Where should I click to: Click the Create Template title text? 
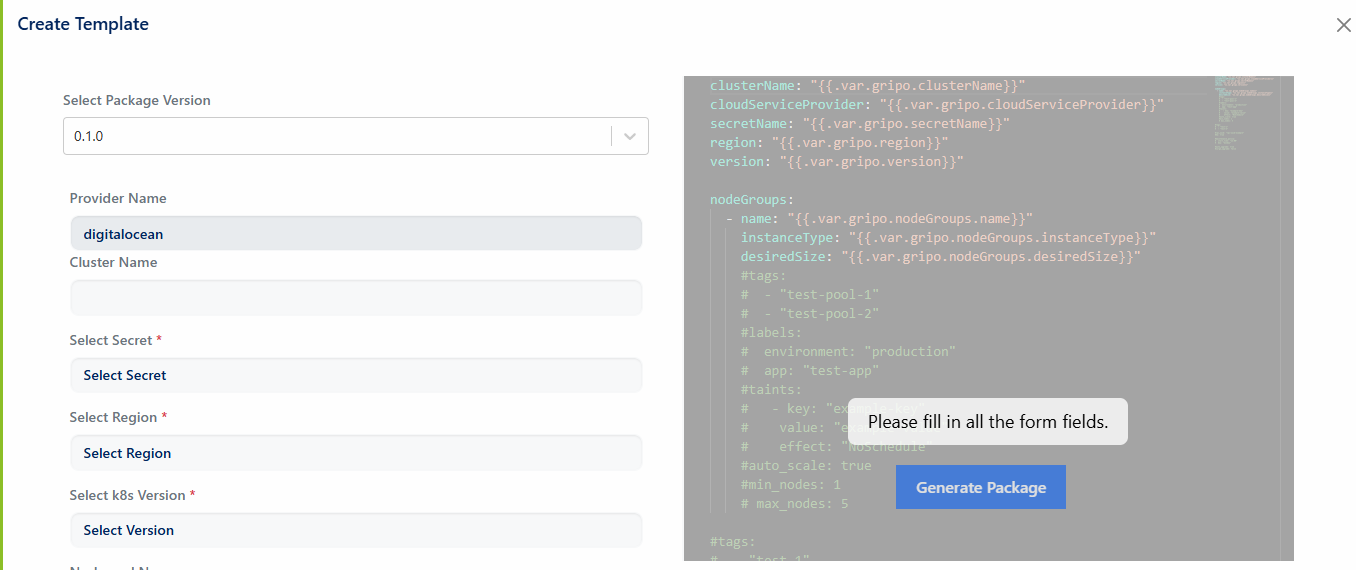(x=83, y=24)
